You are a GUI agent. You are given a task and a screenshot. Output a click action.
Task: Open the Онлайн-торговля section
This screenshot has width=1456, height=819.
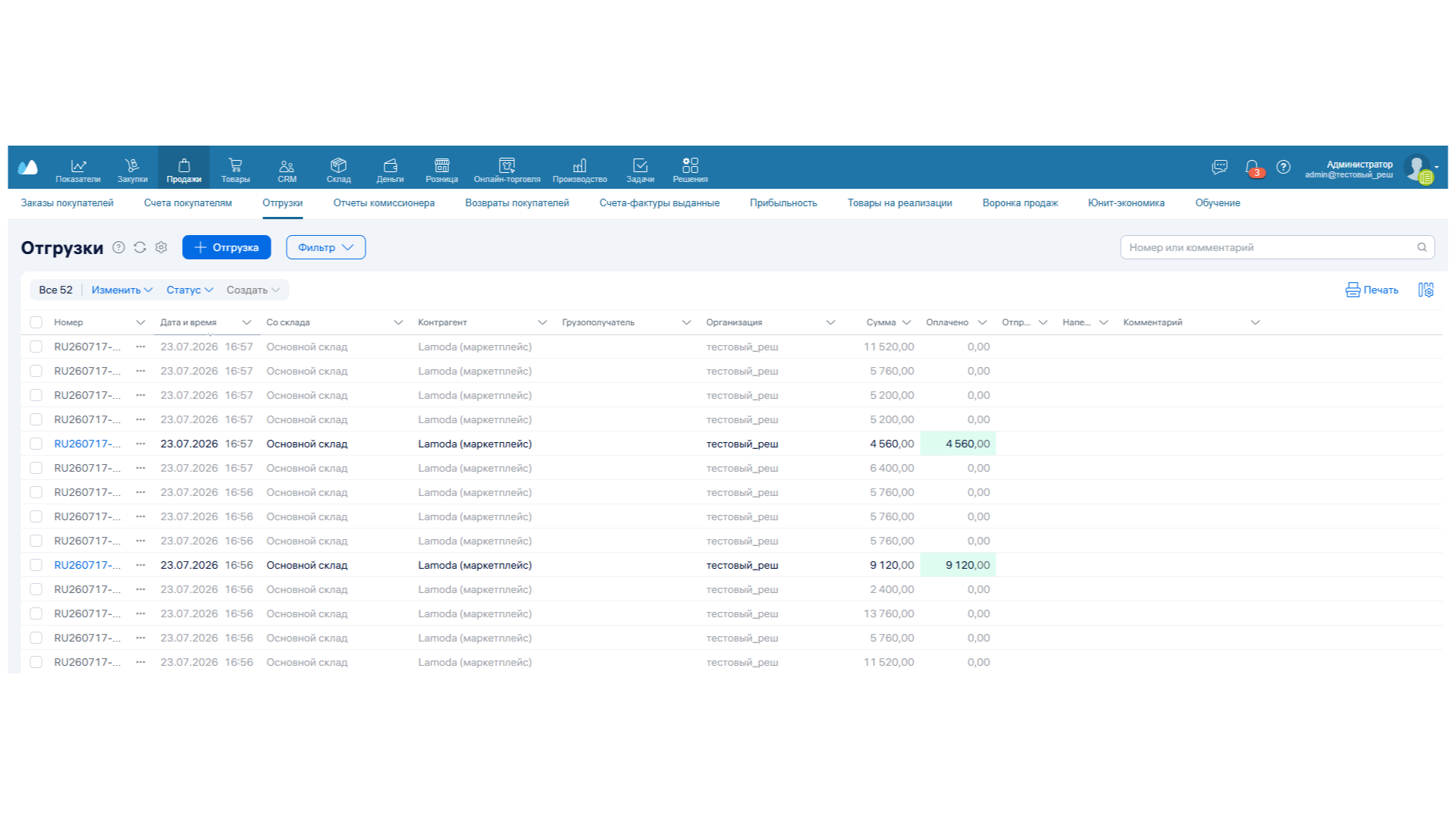pyautogui.click(x=507, y=170)
